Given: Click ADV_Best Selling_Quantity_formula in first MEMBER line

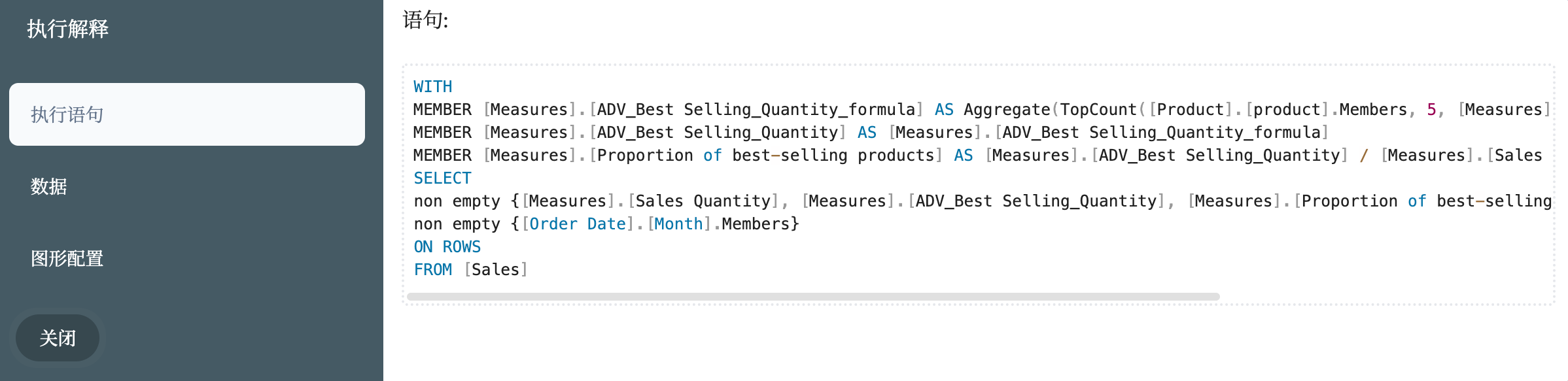Looking at the screenshot, I should tap(756, 110).
